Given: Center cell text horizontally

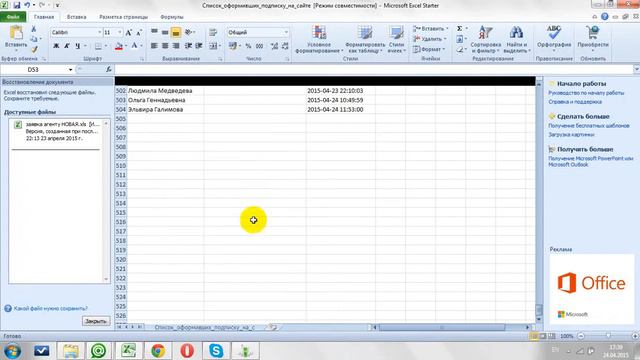Looking at the screenshot, I should coord(165,46).
